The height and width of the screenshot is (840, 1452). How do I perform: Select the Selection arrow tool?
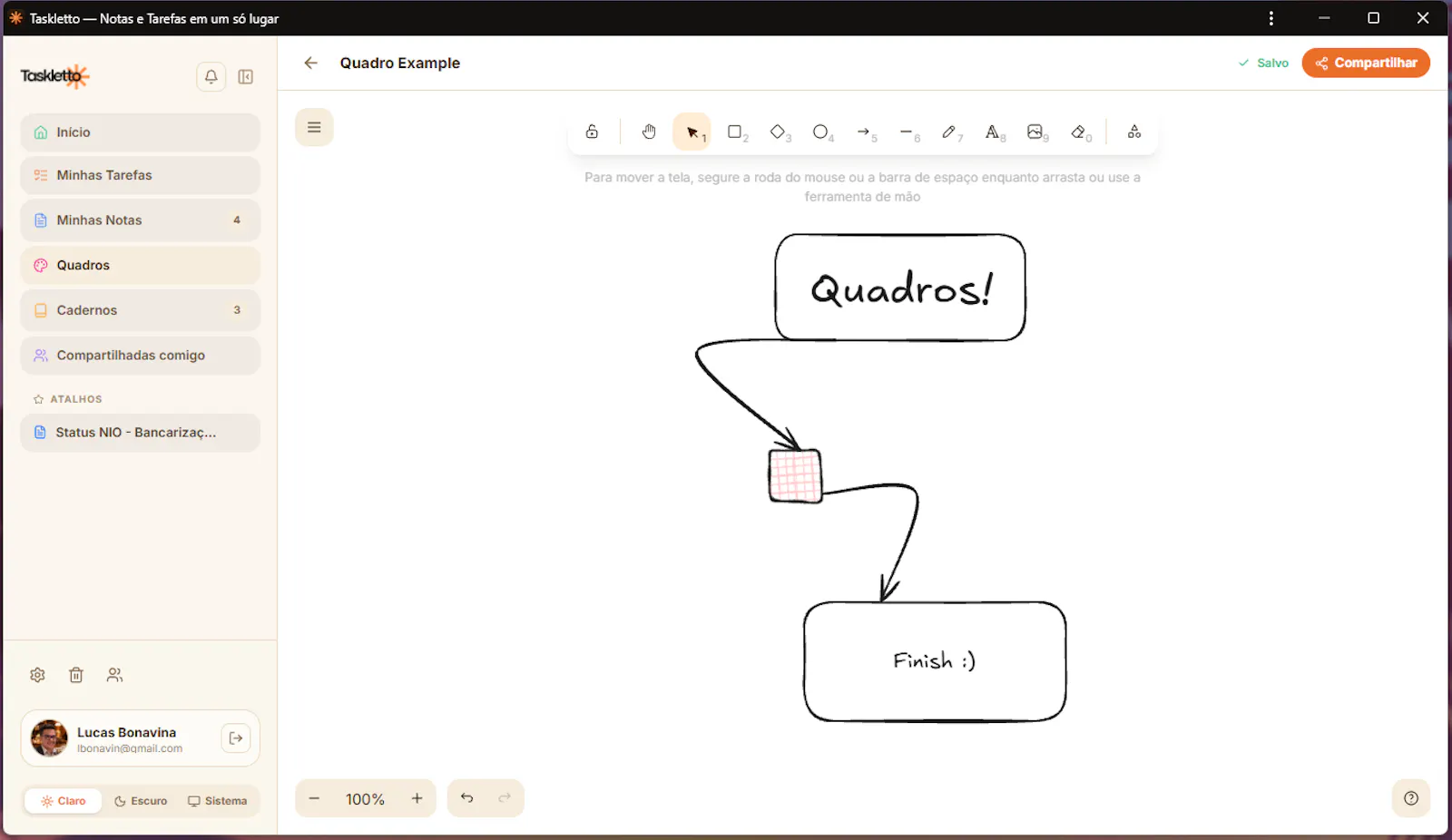click(692, 132)
